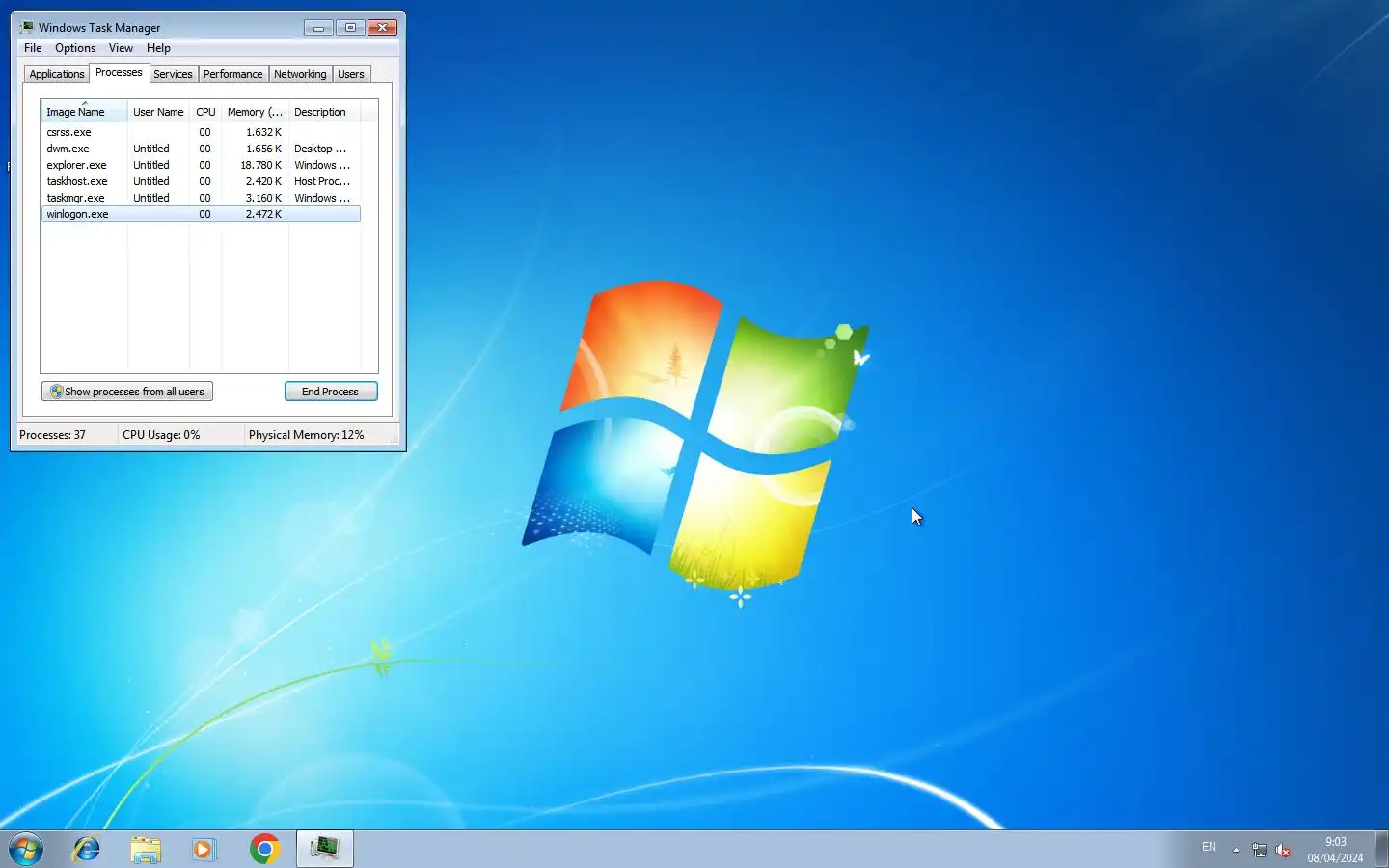Select the explorer.exe process row
1389x868 pixels.
coord(201,165)
